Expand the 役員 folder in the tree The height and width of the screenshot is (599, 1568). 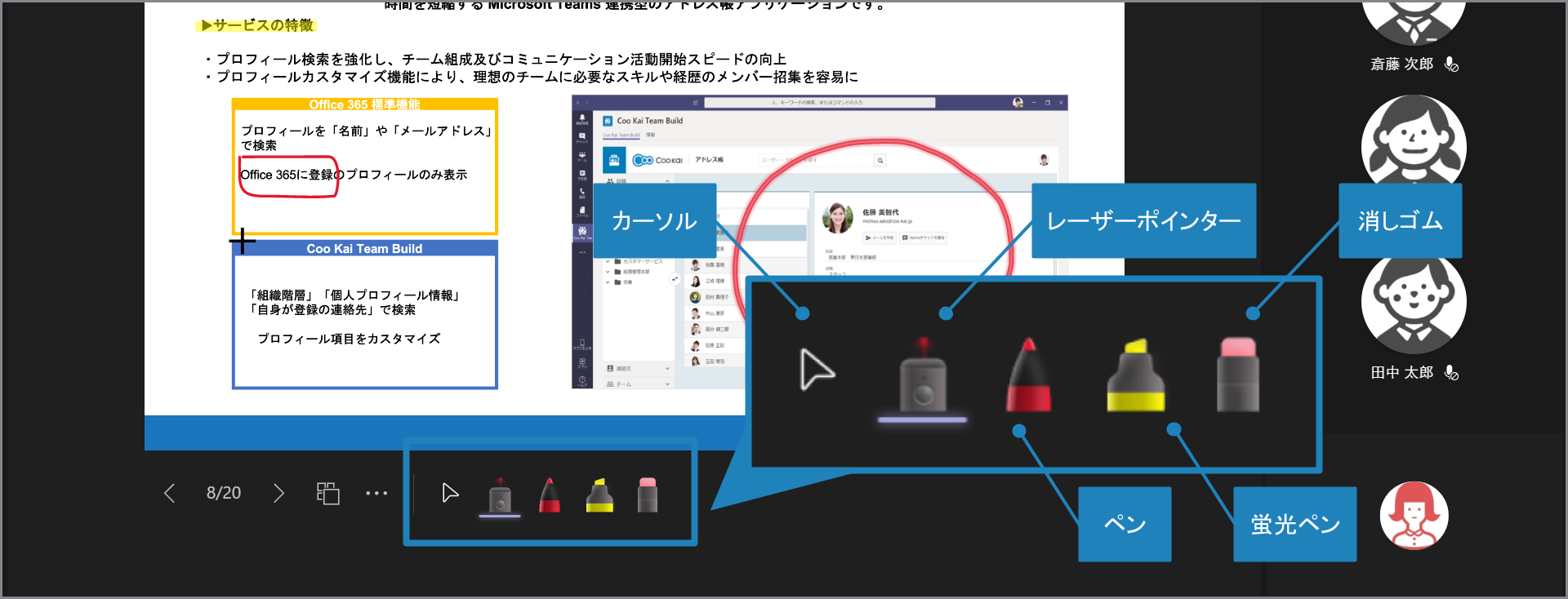tap(608, 282)
